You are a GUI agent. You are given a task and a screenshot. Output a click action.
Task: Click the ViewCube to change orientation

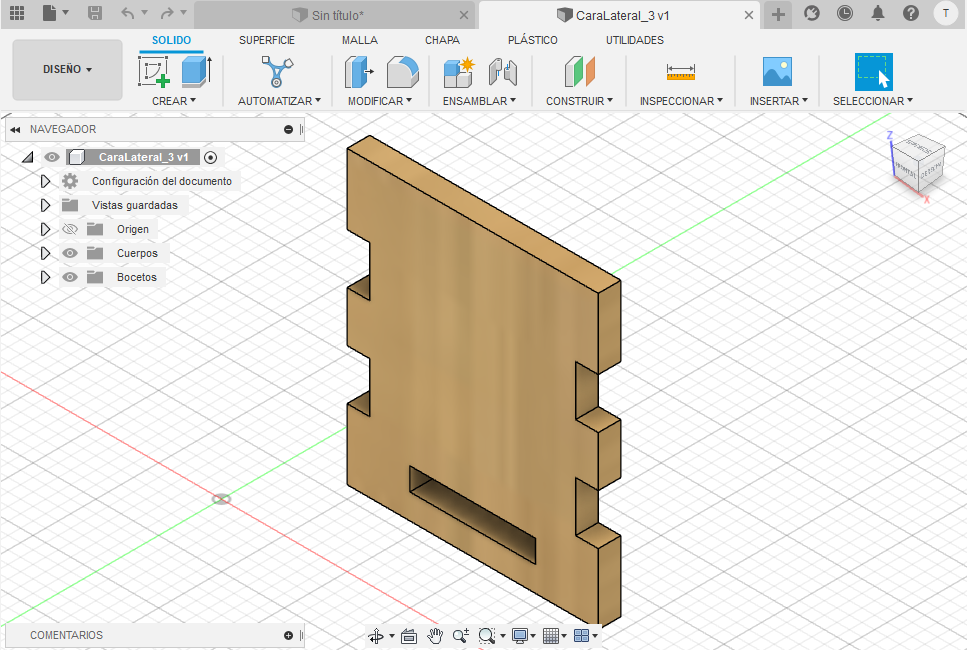918,162
